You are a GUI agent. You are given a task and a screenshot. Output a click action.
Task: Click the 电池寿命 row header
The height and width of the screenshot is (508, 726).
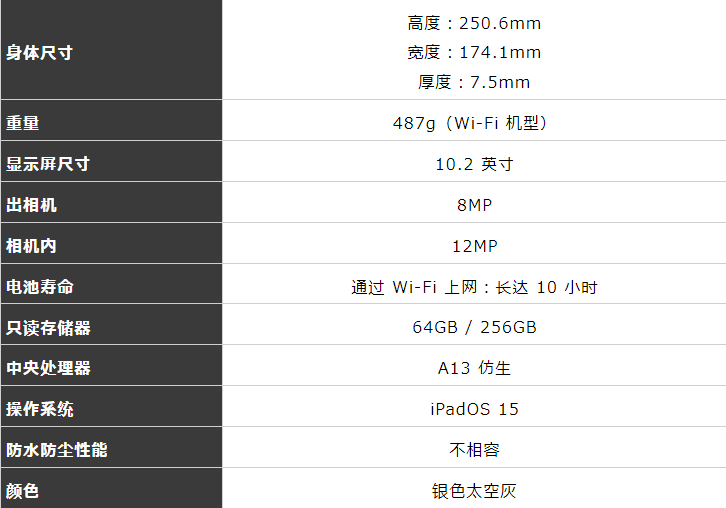[111, 284]
